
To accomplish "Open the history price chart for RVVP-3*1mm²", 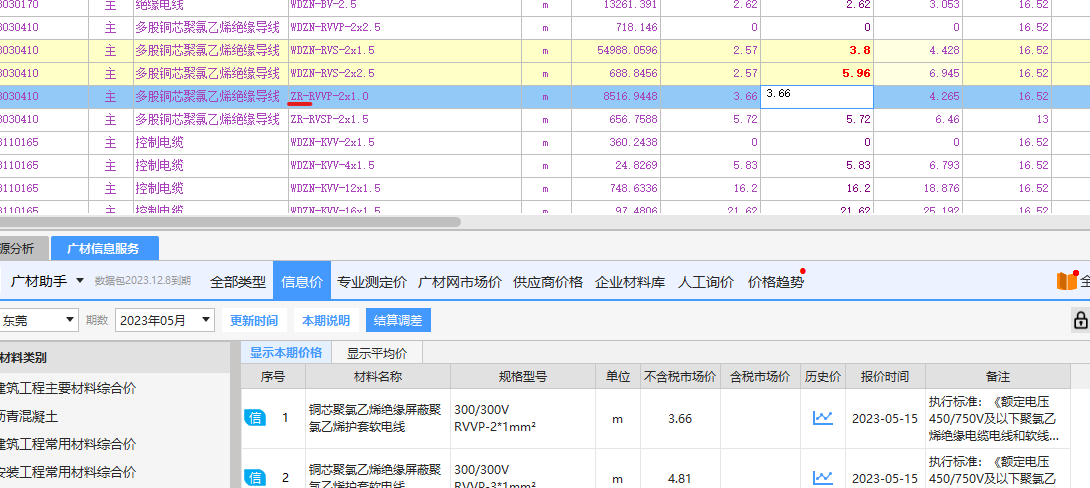I will click(x=822, y=478).
